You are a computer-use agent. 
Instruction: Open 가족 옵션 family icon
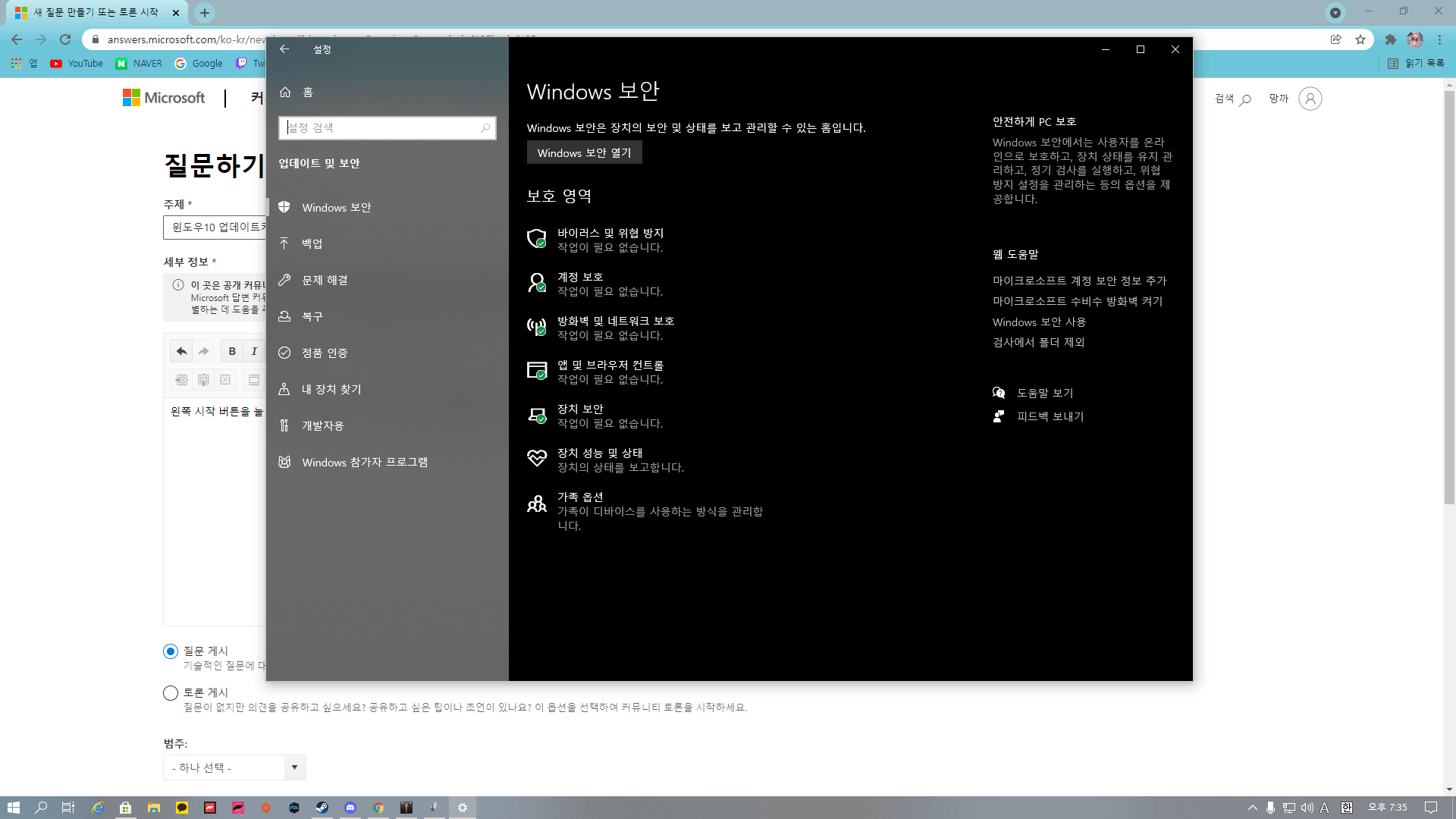(x=537, y=504)
